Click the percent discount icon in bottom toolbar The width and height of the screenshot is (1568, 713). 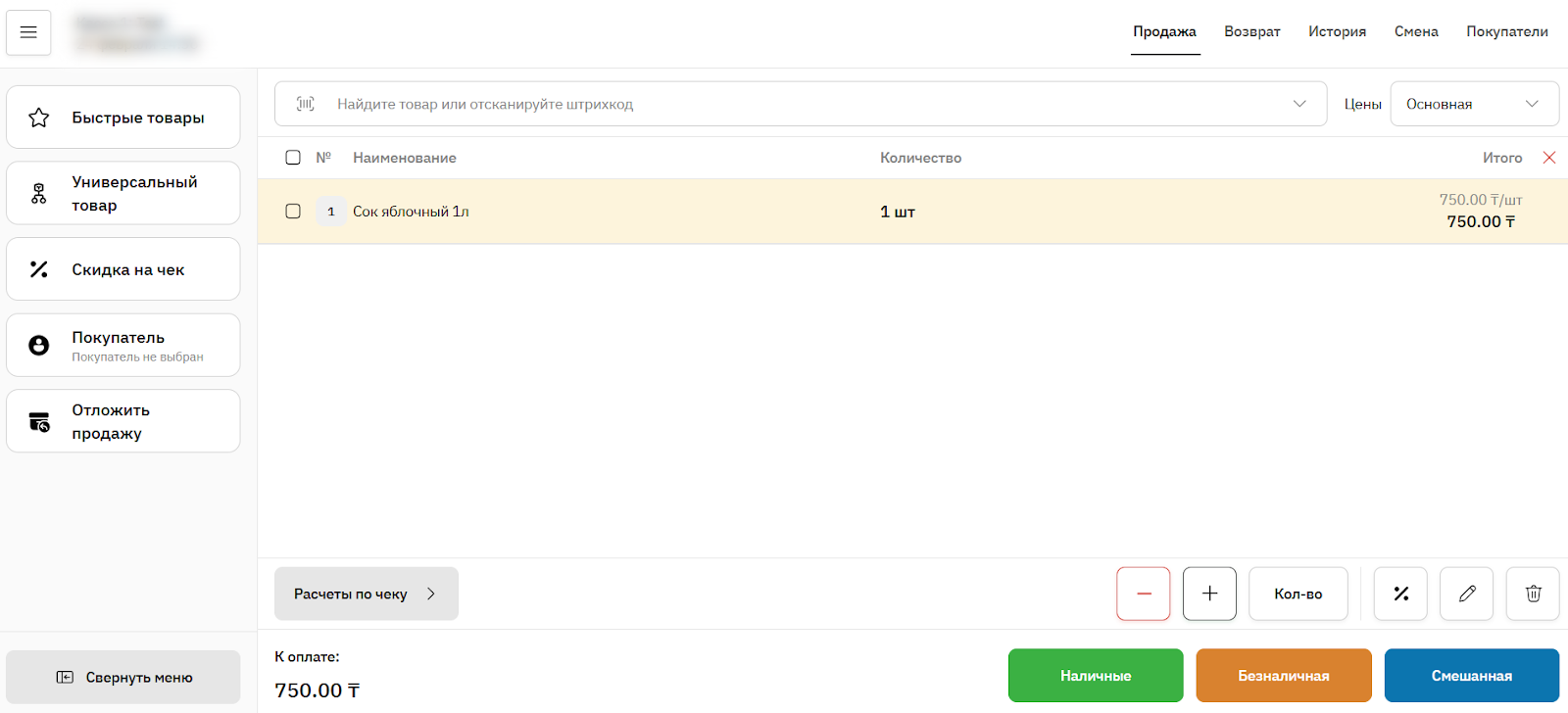pyautogui.click(x=1400, y=594)
